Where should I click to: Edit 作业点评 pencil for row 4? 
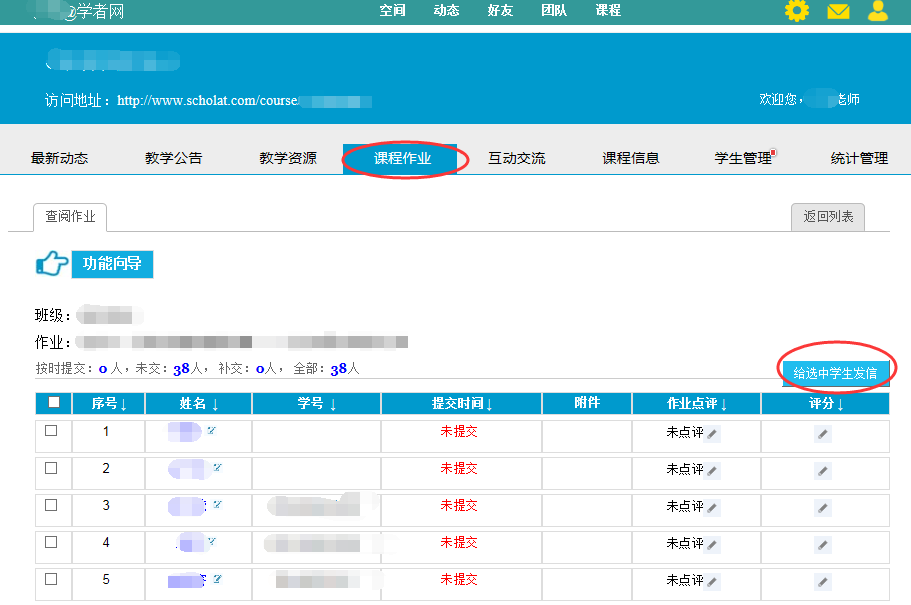click(x=712, y=545)
